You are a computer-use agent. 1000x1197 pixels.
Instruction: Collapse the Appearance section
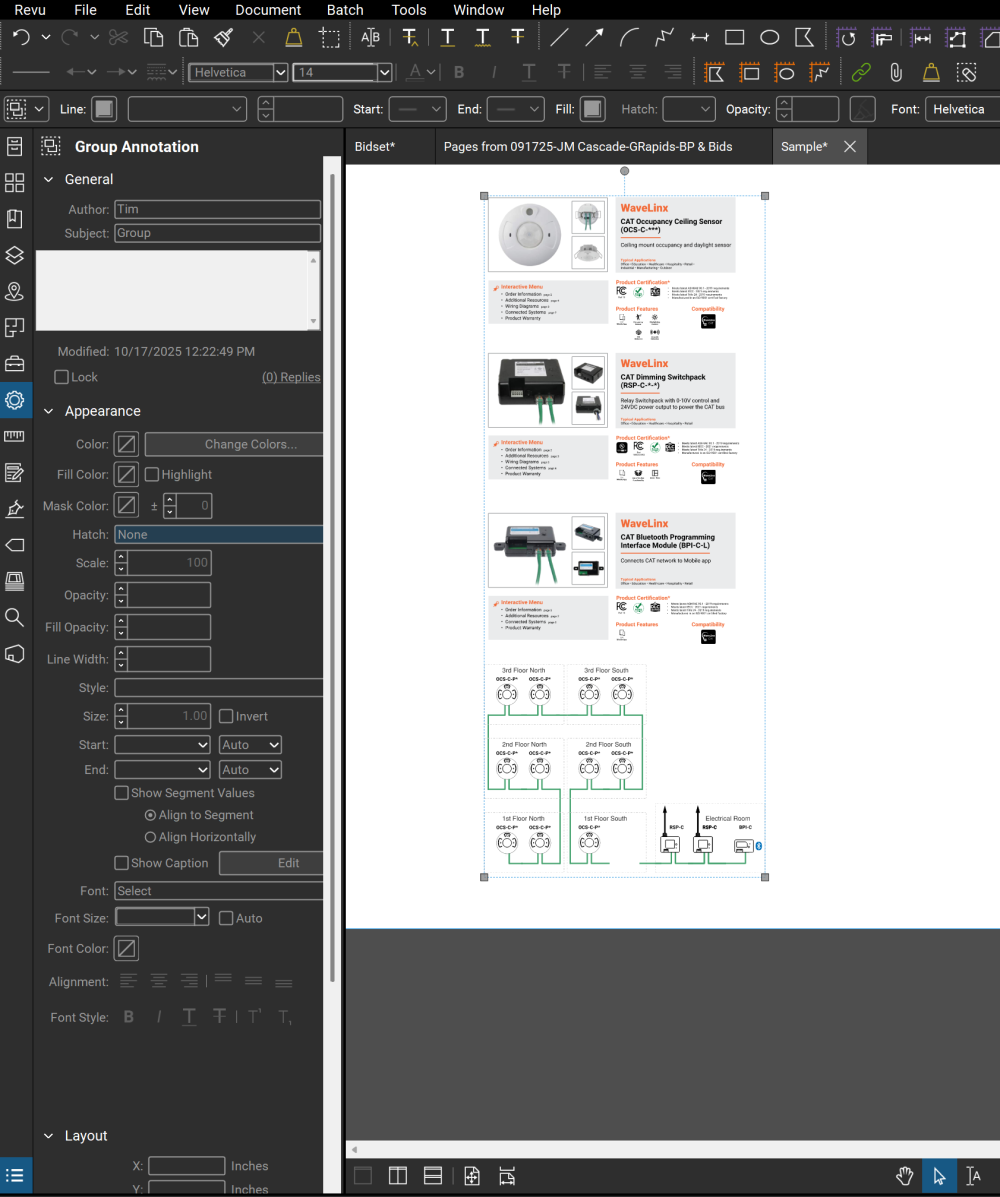[x=48, y=411]
